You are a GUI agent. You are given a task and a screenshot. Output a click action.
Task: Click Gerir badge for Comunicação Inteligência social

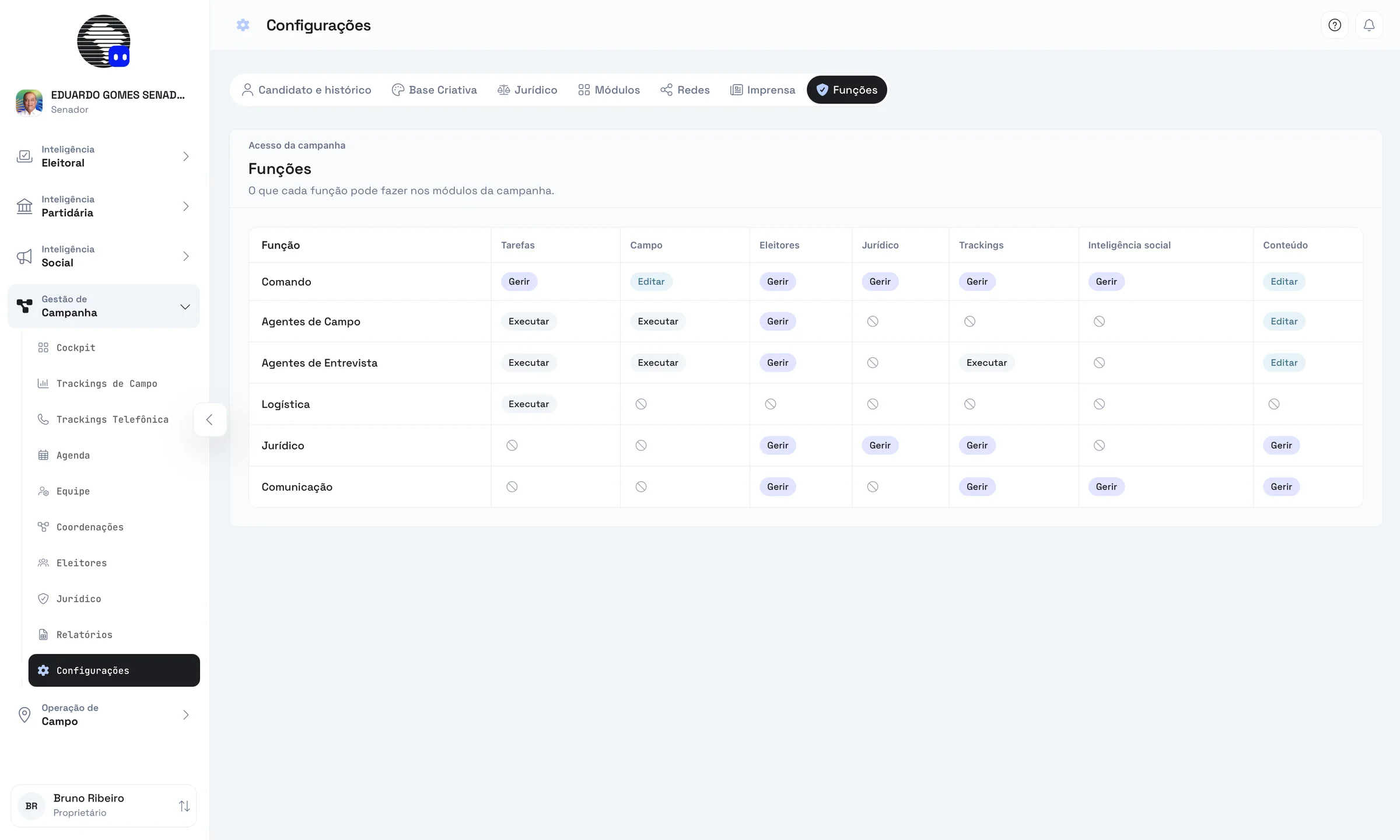coord(1106,487)
